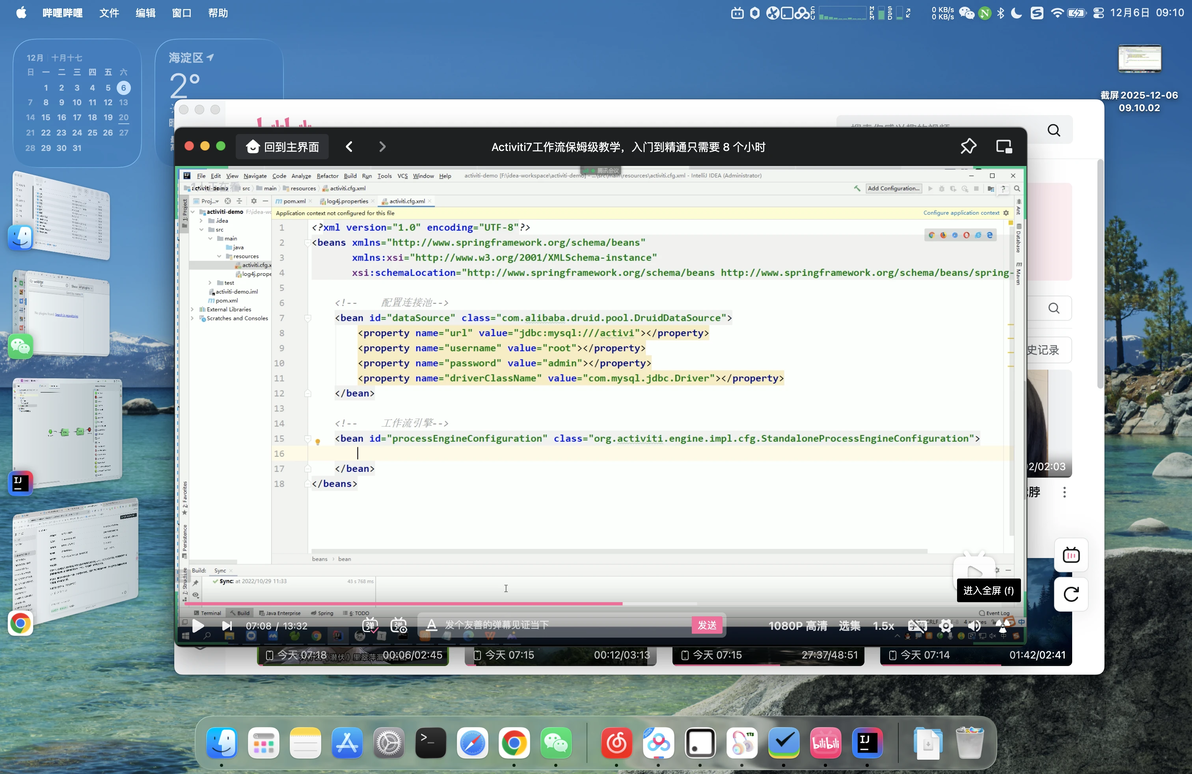Viewport: 1192px width, 774px height.
Task: Click the search icon at top of bilibili main window
Action: click(1054, 130)
